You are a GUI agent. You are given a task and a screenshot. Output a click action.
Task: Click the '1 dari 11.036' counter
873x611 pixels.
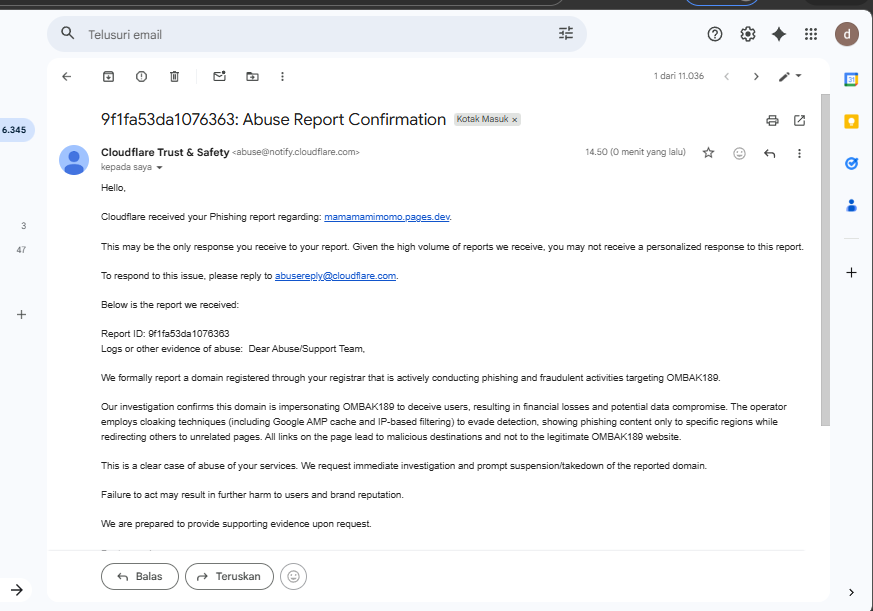(679, 76)
